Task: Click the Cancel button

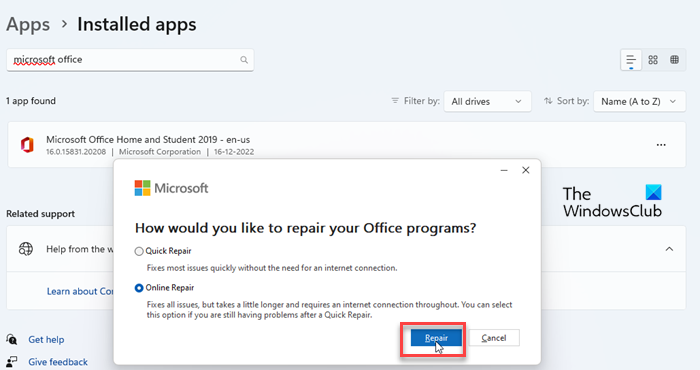Action: [x=494, y=338]
